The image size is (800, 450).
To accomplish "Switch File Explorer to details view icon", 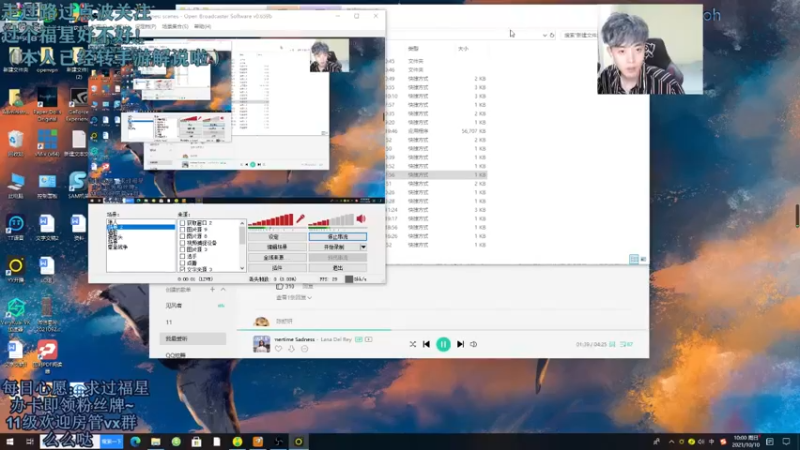I will [634, 259].
